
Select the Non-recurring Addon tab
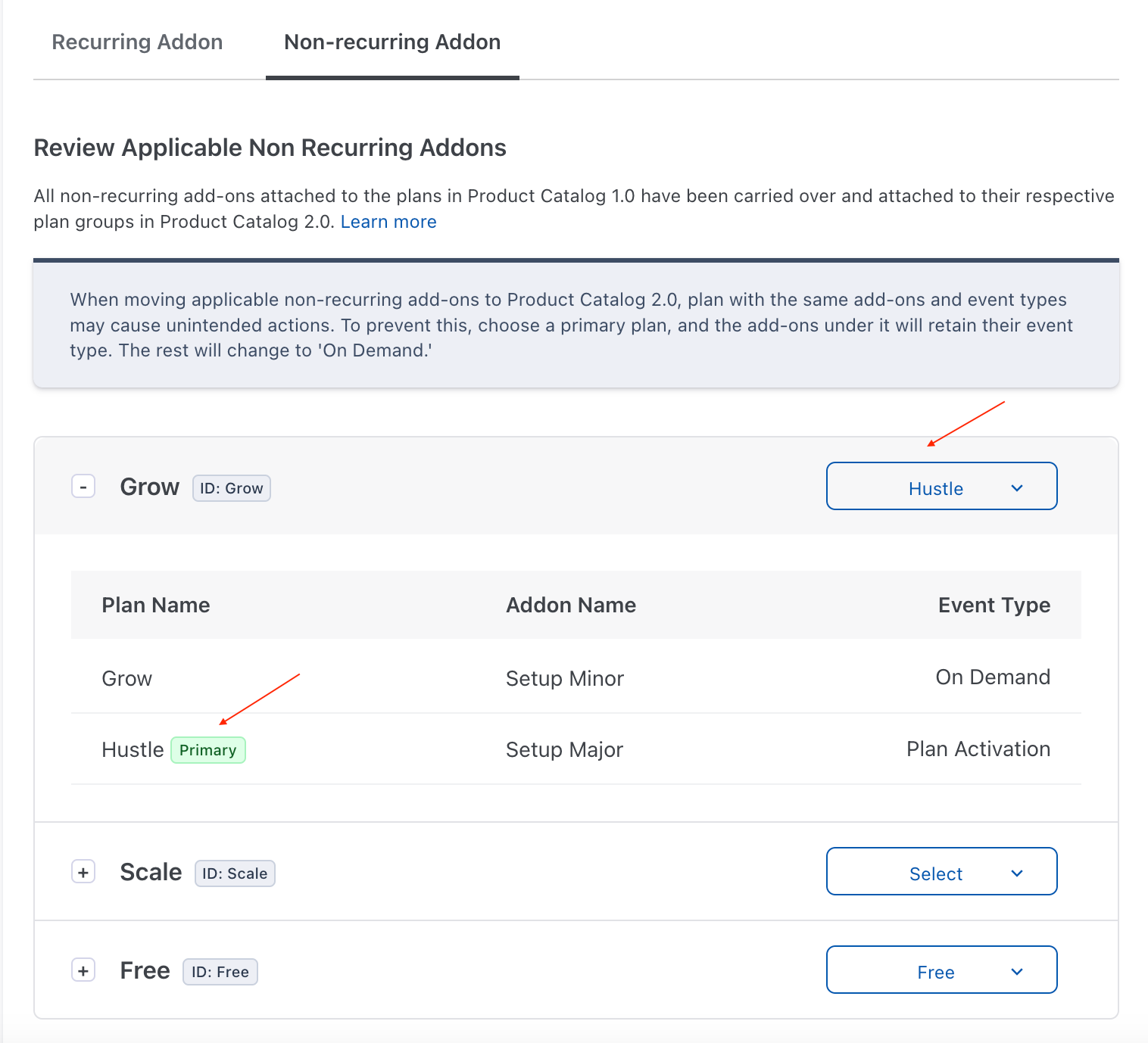(x=392, y=42)
